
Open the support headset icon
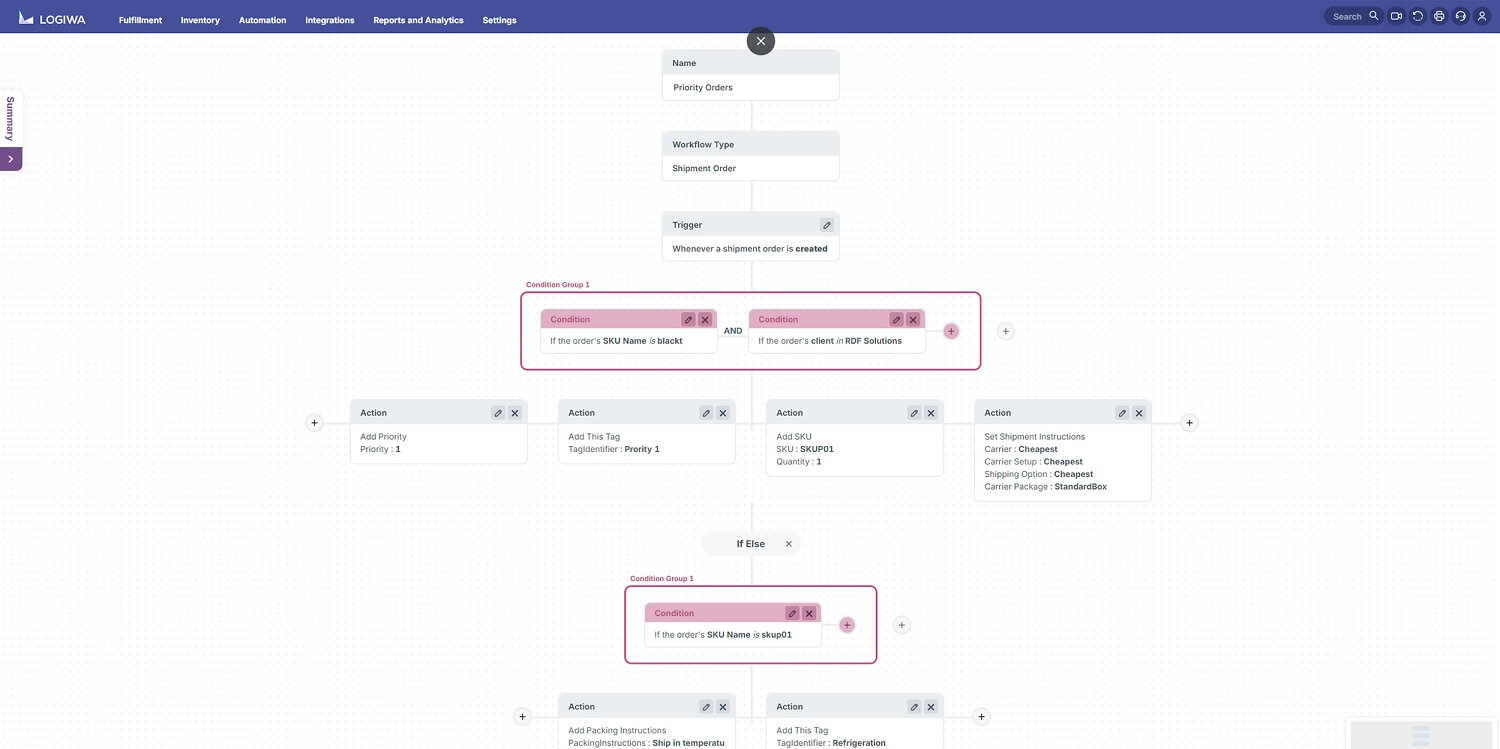click(1460, 16)
